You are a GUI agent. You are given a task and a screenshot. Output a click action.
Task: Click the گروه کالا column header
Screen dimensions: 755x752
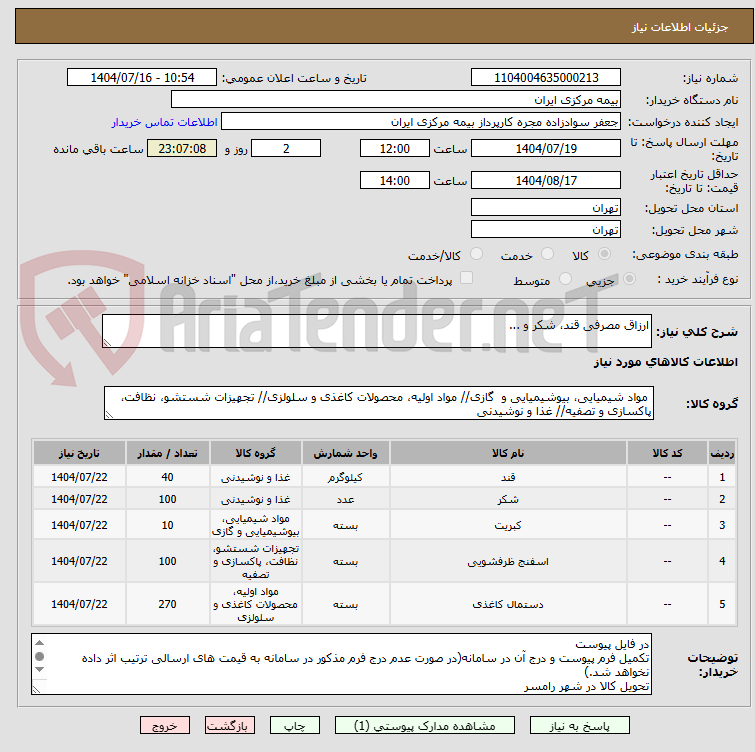[x=255, y=453]
